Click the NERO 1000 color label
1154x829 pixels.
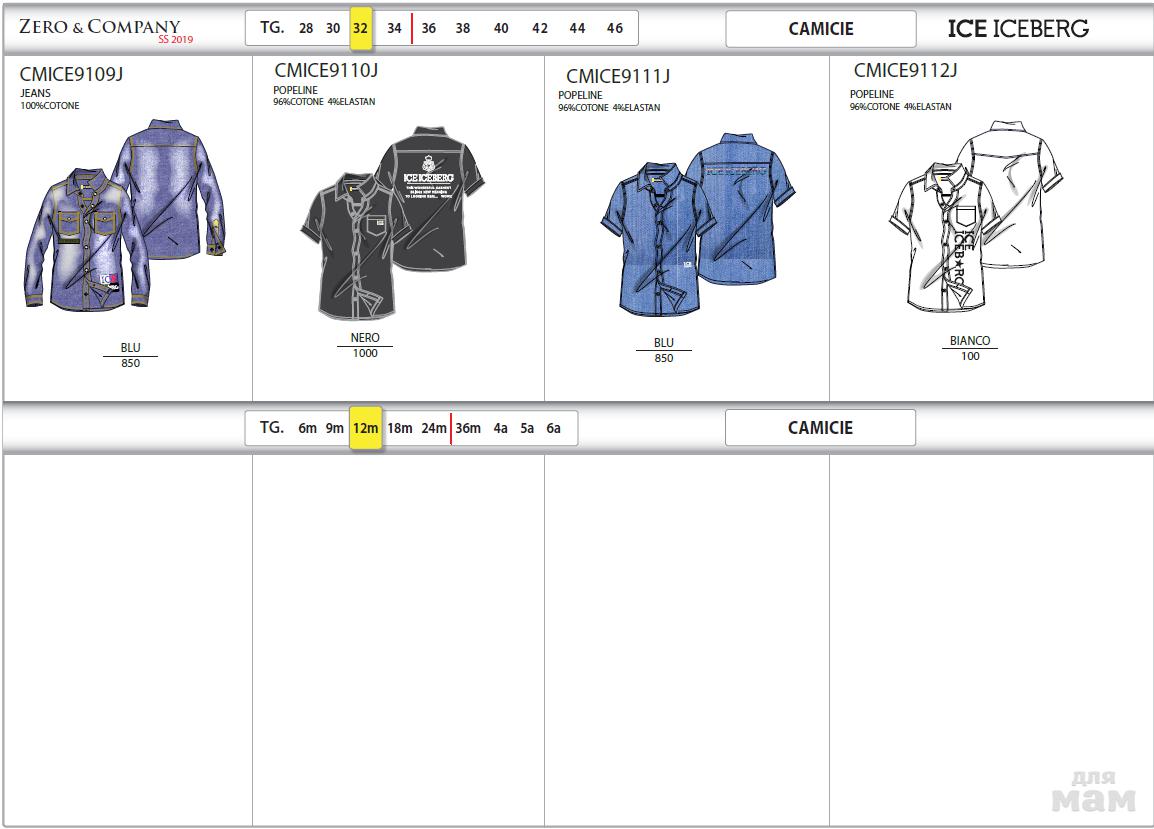tap(365, 345)
